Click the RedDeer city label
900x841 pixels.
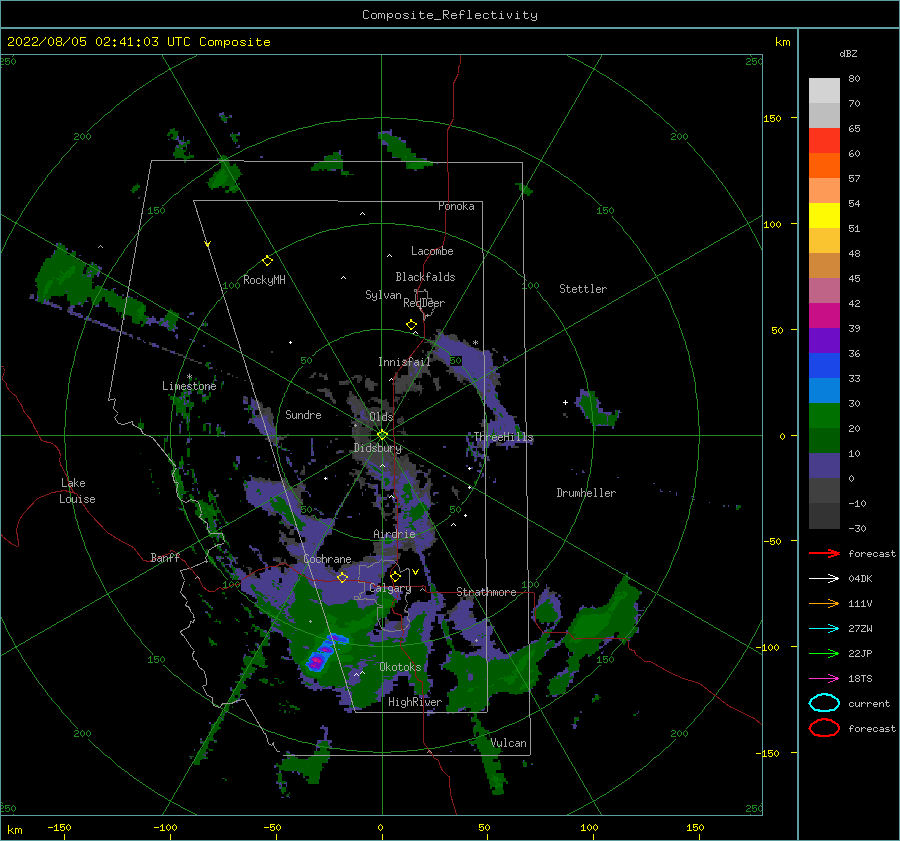(x=424, y=303)
